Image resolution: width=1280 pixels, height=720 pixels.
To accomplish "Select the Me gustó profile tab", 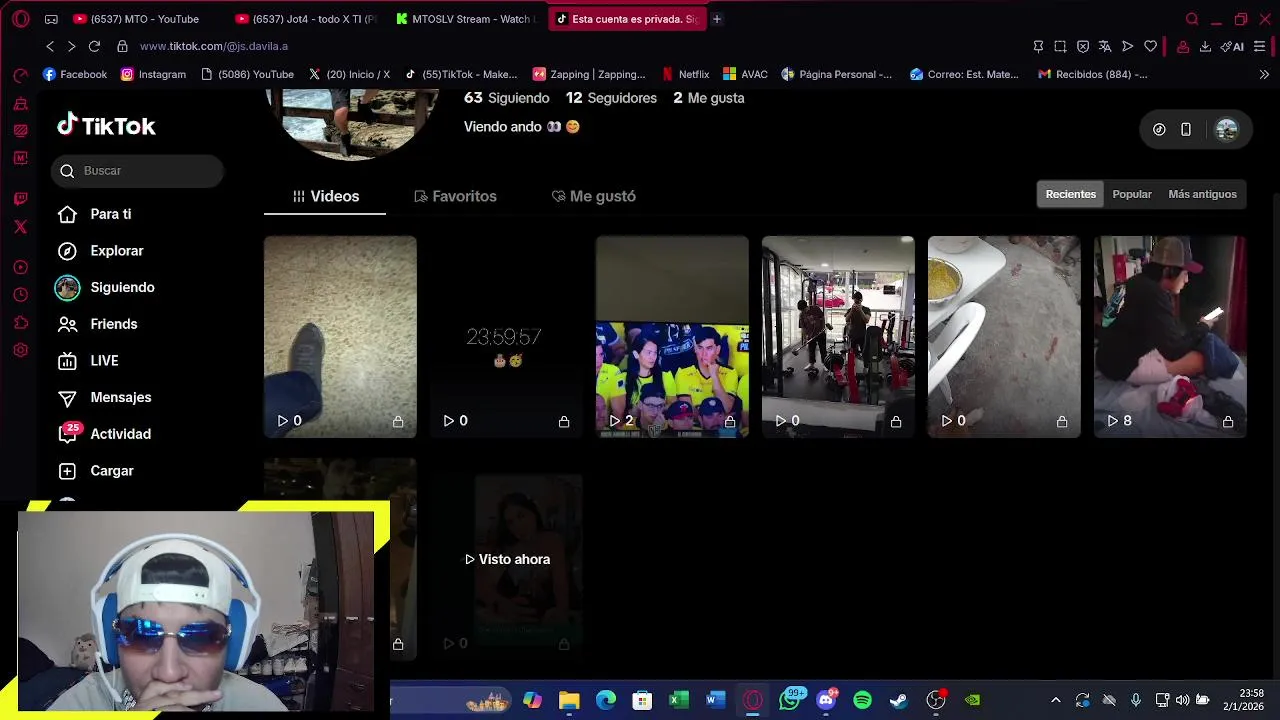I will (x=593, y=196).
